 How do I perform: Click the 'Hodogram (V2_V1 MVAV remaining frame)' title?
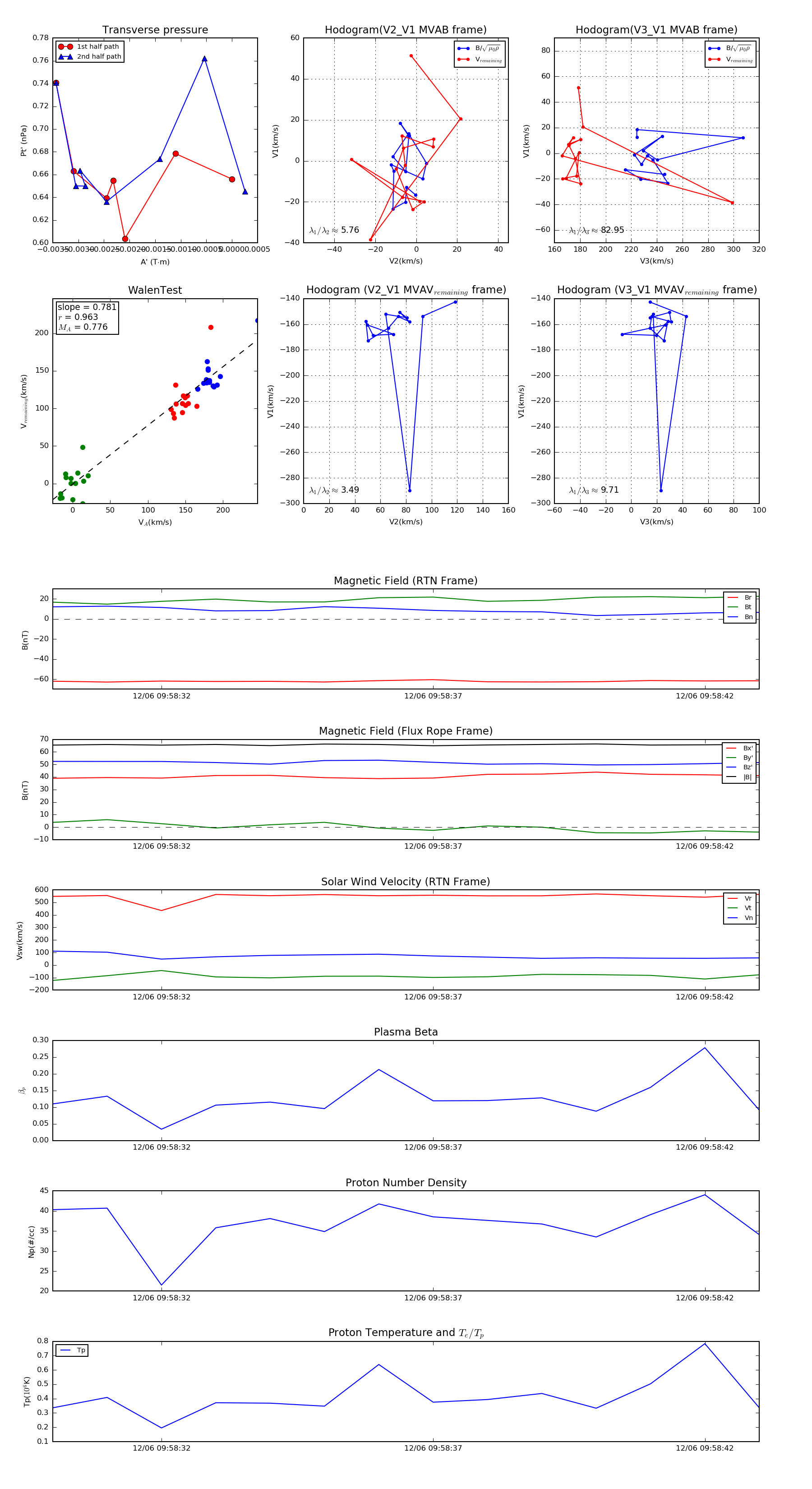click(x=406, y=290)
